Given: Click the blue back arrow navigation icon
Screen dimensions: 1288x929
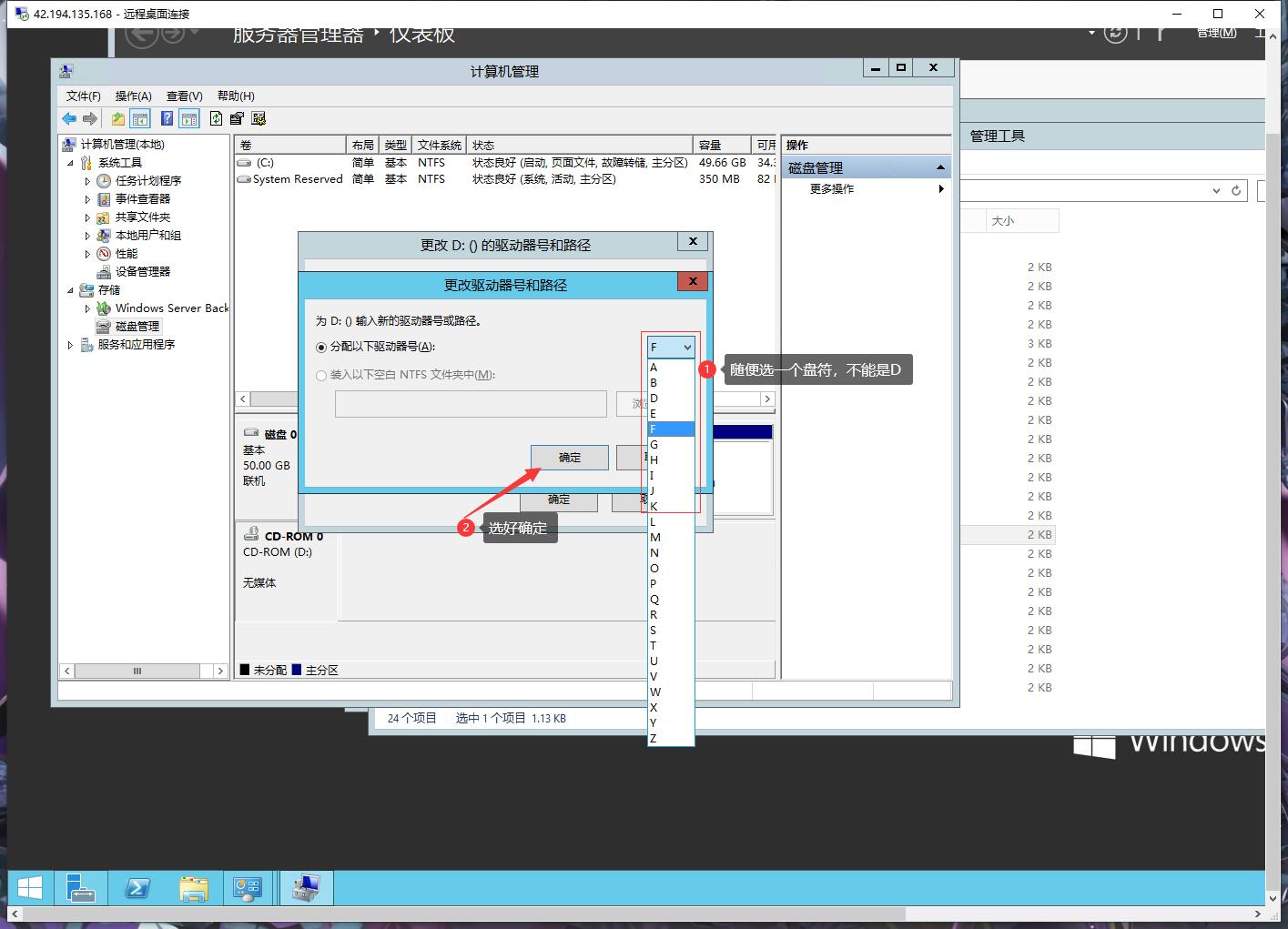Looking at the screenshot, I should tap(69, 118).
